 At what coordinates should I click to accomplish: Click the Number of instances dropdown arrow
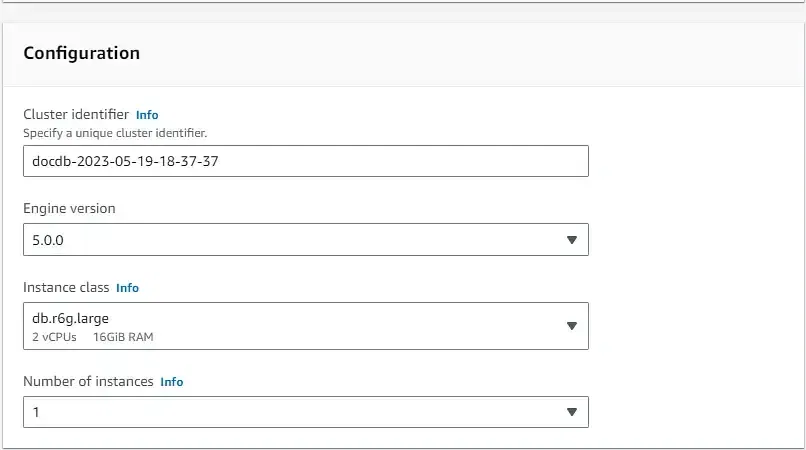[x=572, y=412]
